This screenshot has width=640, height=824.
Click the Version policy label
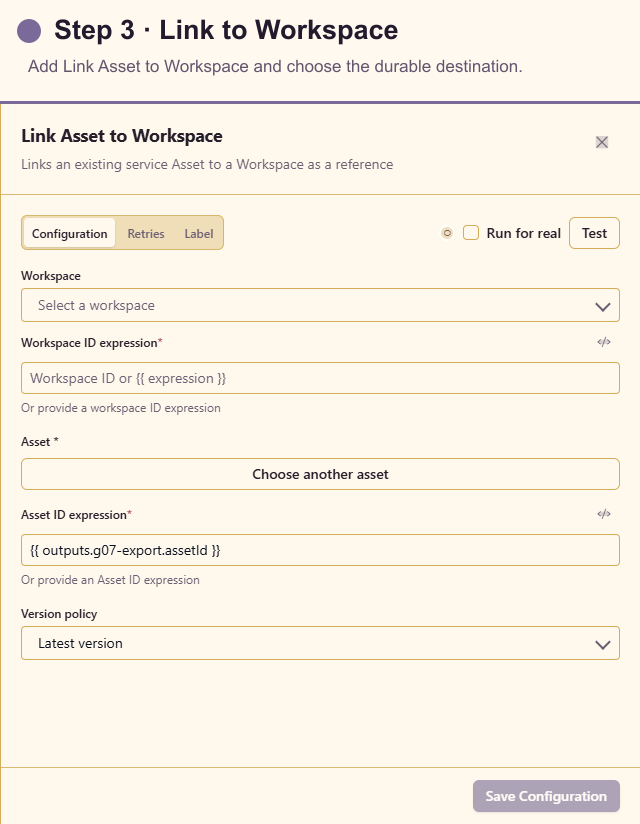(x=59, y=614)
